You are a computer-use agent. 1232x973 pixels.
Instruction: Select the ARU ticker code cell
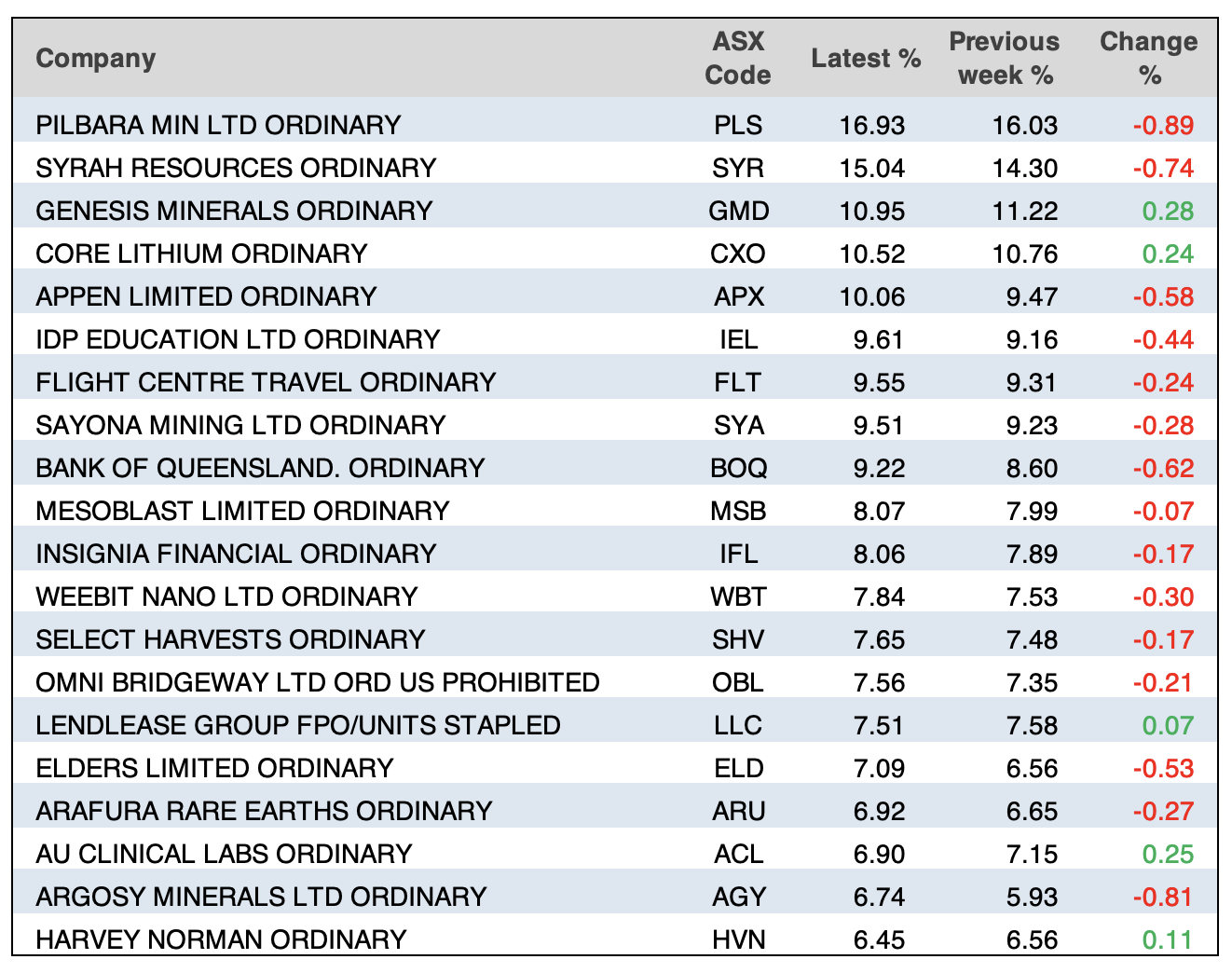click(x=737, y=811)
